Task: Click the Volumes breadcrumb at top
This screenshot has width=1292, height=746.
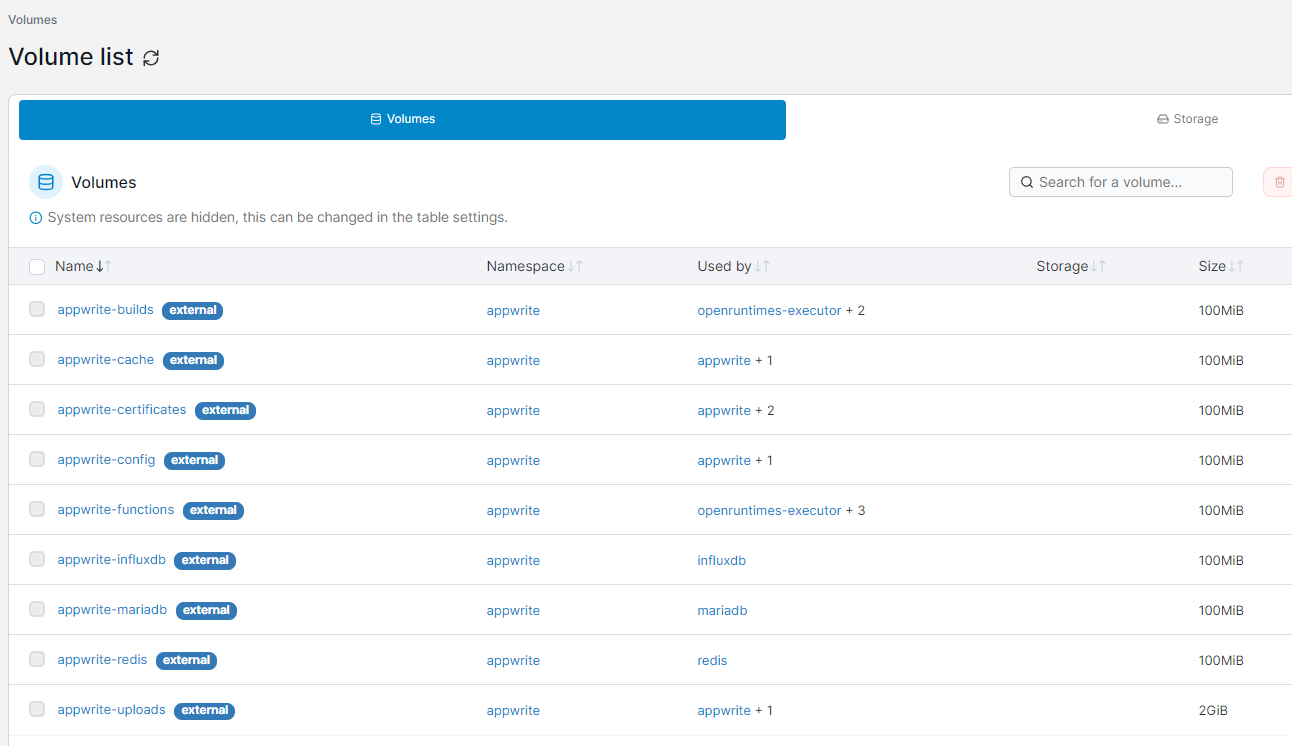Action: (x=33, y=20)
